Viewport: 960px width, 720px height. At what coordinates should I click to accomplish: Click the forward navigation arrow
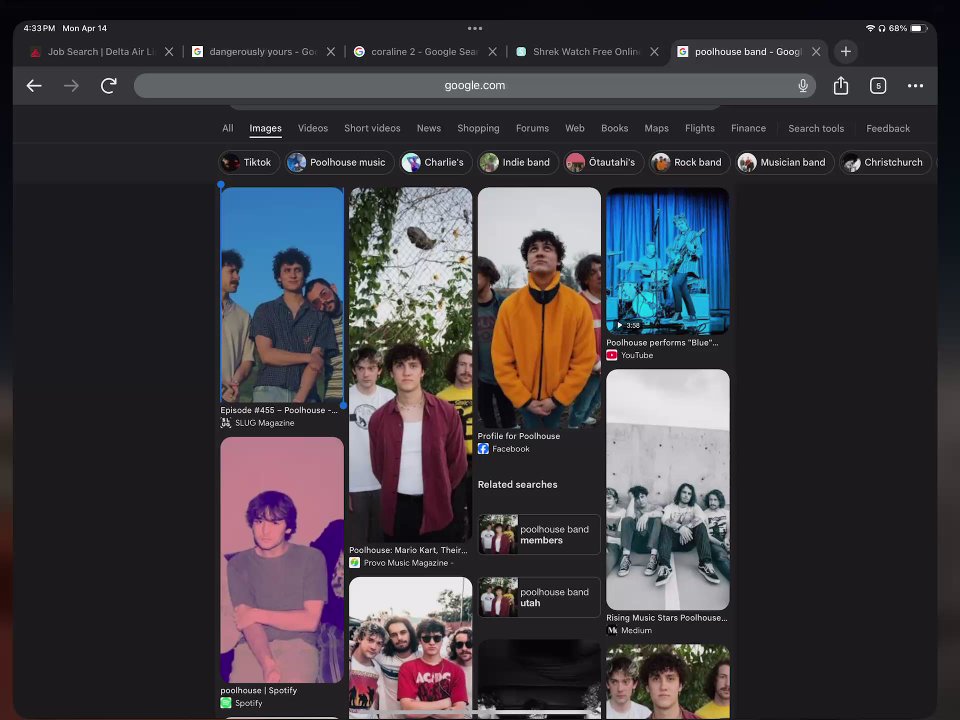[71, 86]
